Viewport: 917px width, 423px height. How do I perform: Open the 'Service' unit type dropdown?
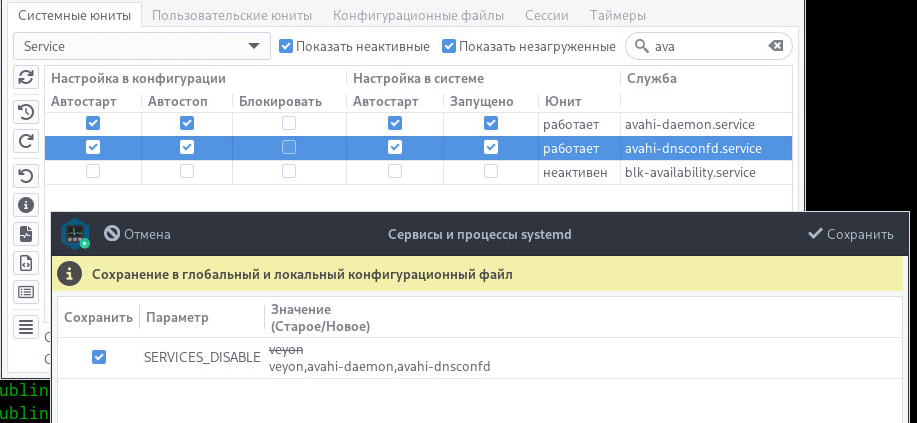pos(141,46)
